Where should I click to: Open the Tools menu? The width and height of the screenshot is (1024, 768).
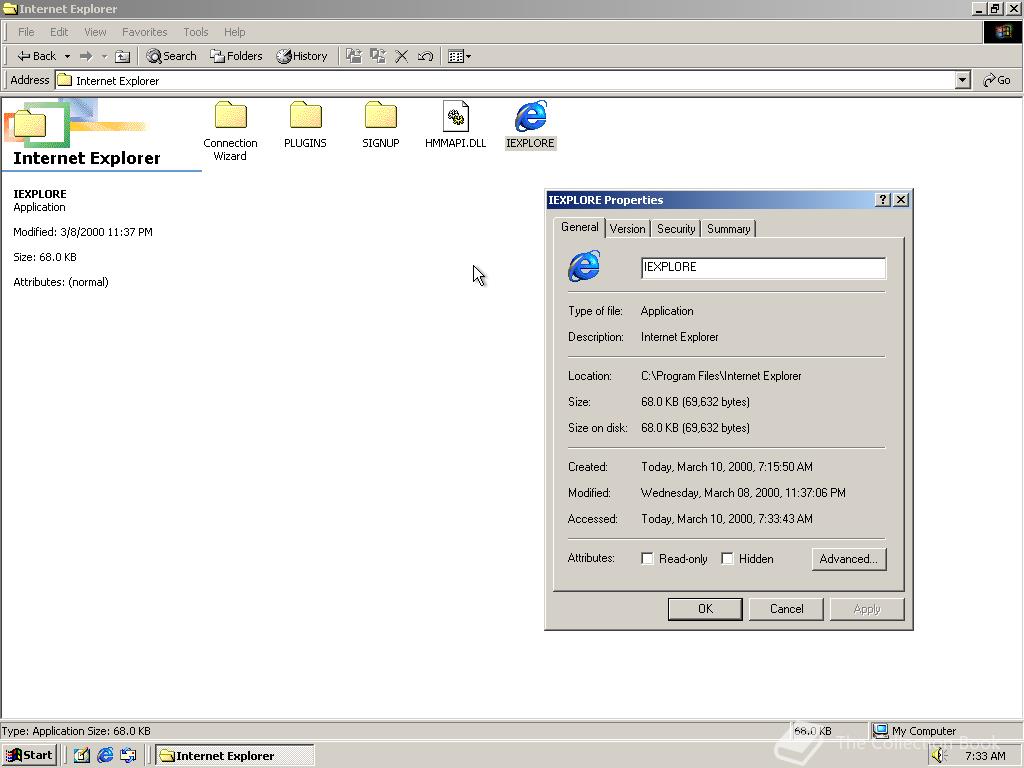[195, 32]
